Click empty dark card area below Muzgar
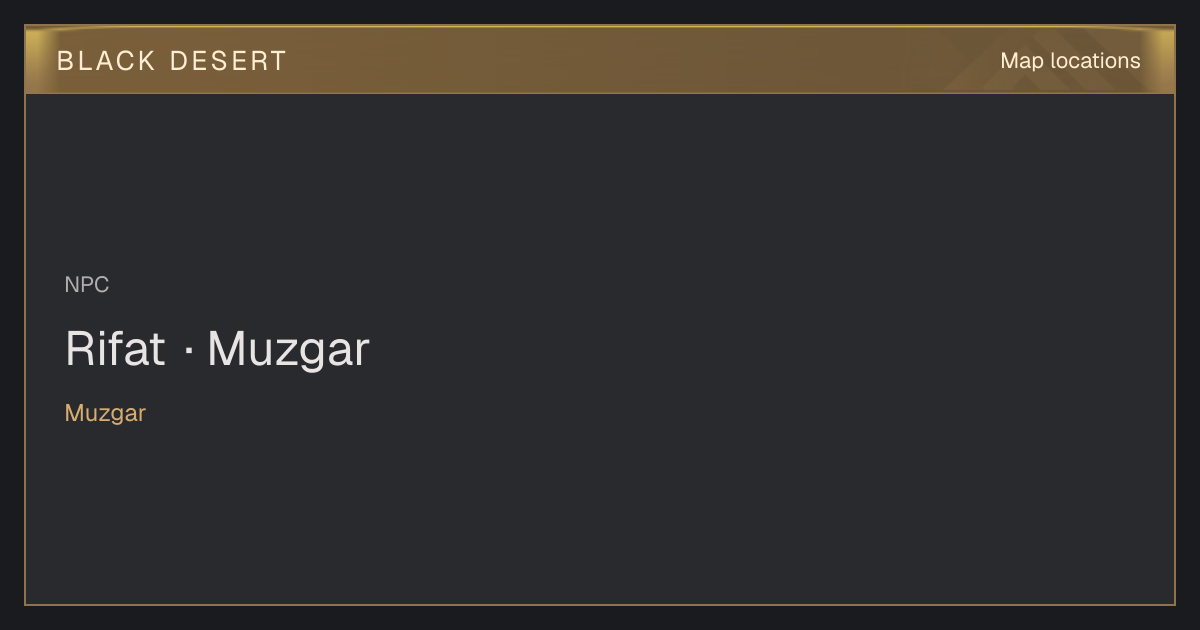1200x630 pixels. tap(600, 515)
